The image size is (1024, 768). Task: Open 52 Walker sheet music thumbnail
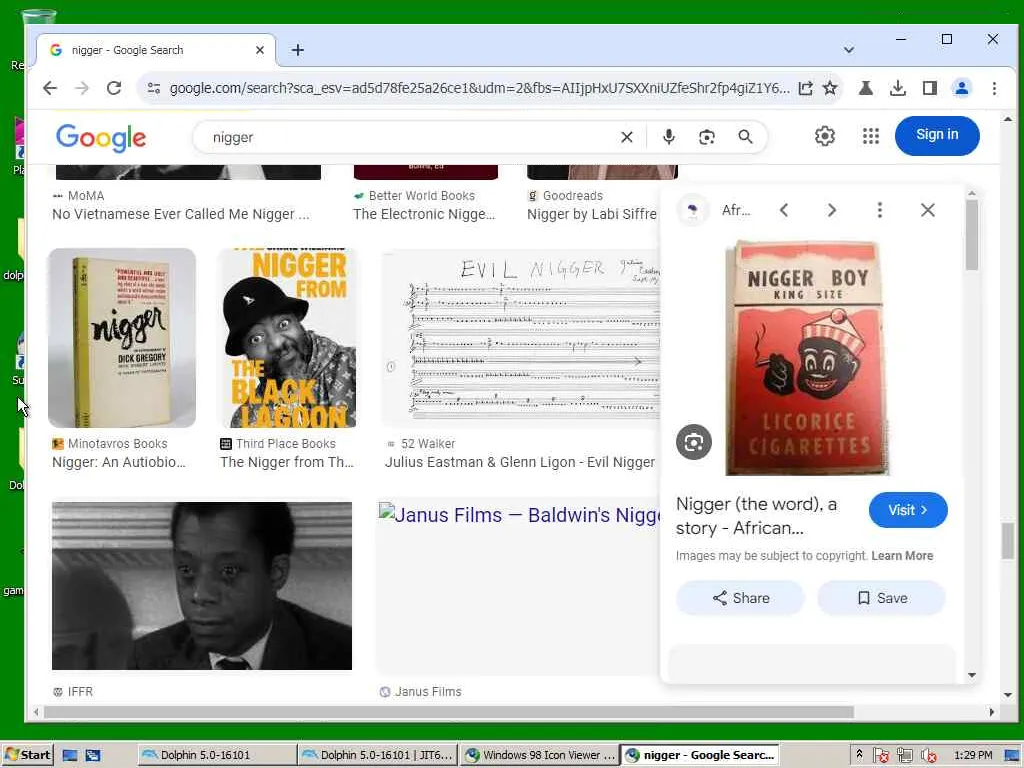pos(521,338)
